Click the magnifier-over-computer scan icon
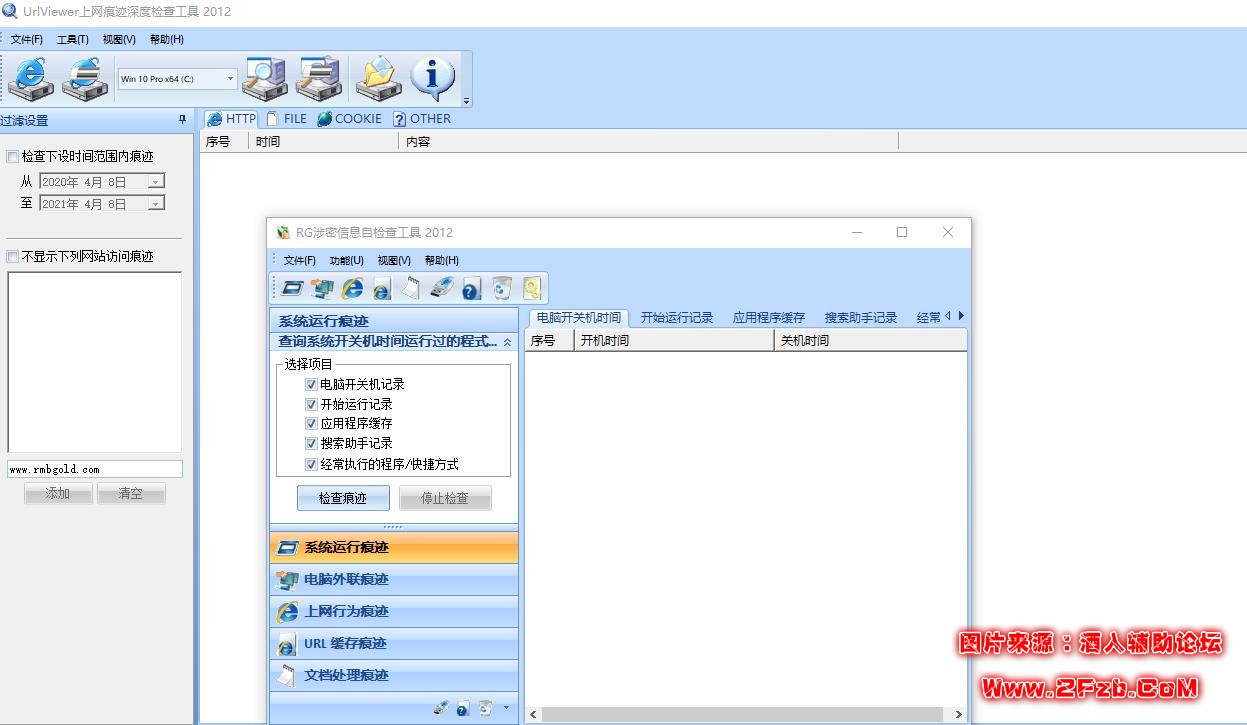1247x725 pixels. coord(265,77)
